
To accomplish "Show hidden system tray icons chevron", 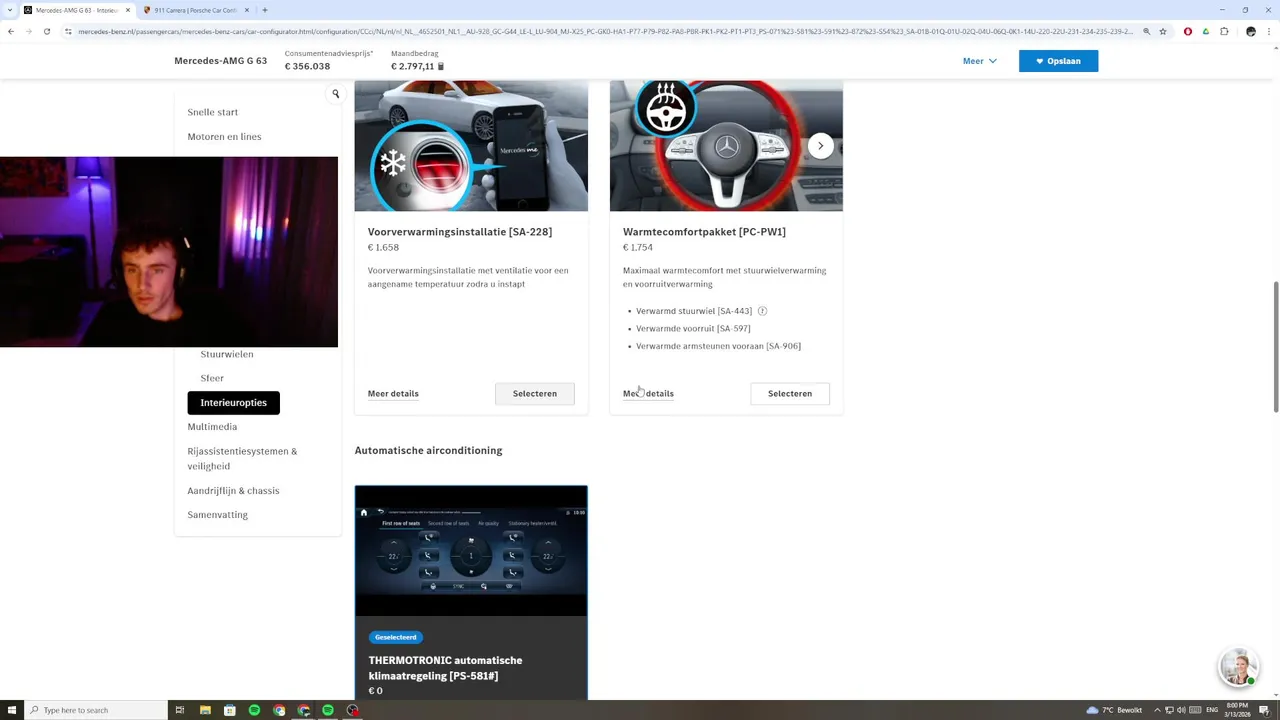I will point(1157,710).
